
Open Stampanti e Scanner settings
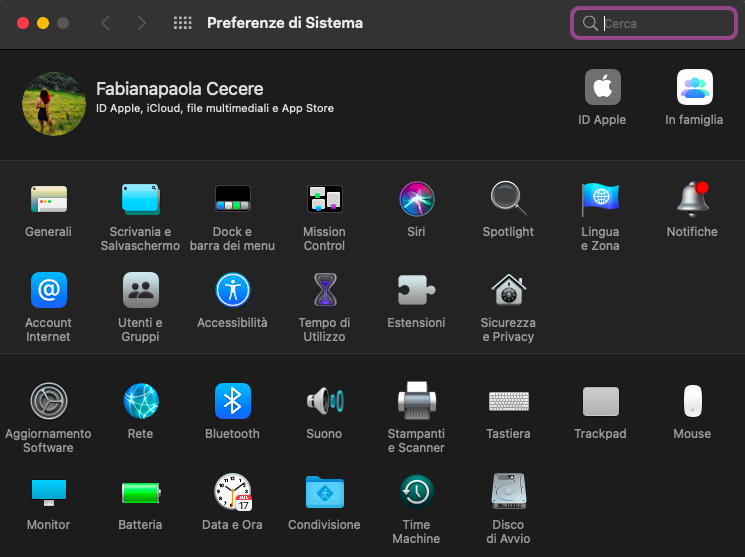416,402
